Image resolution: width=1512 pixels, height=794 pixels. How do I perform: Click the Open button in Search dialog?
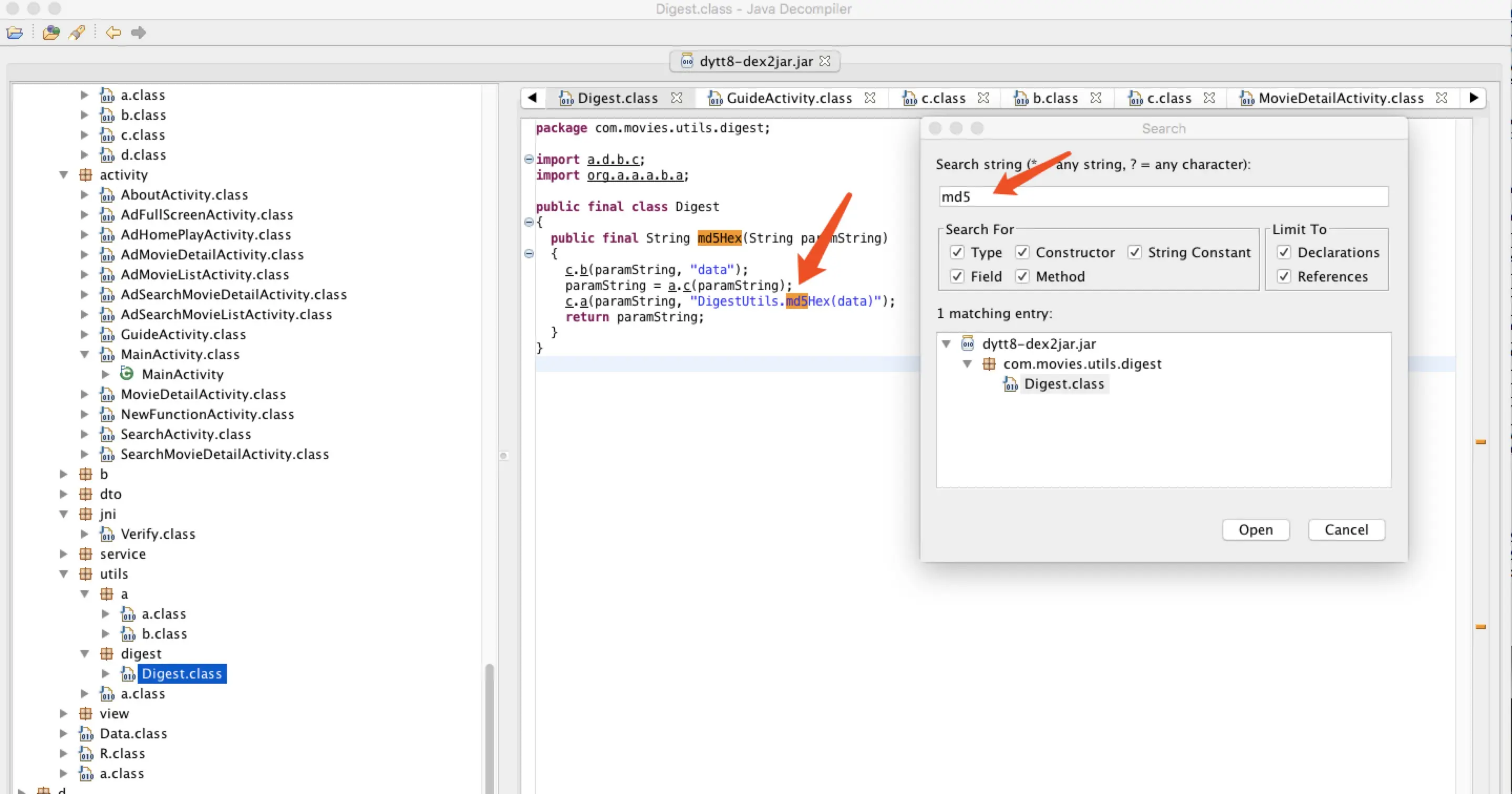(1256, 530)
